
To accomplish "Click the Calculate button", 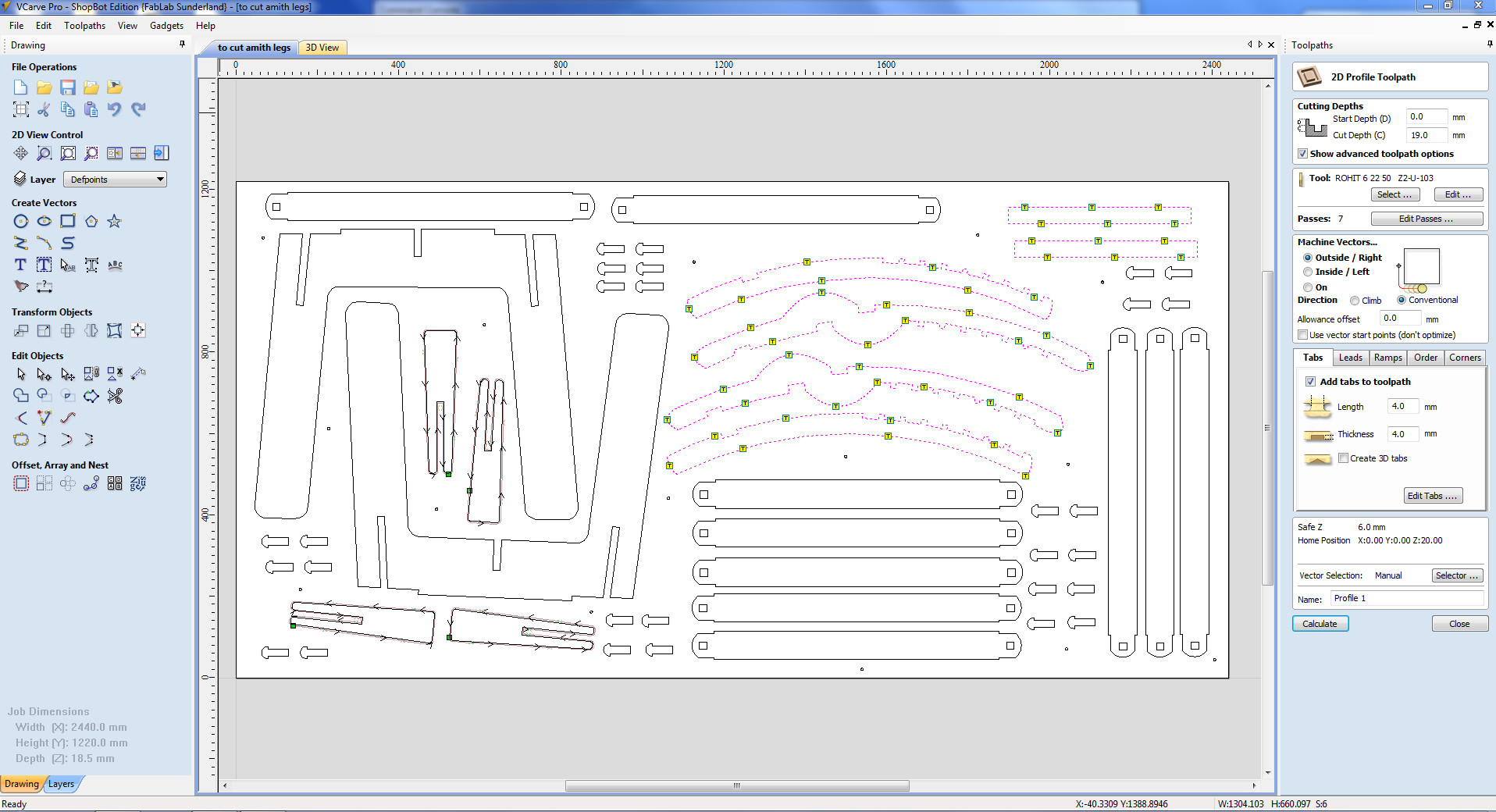I will point(1320,624).
